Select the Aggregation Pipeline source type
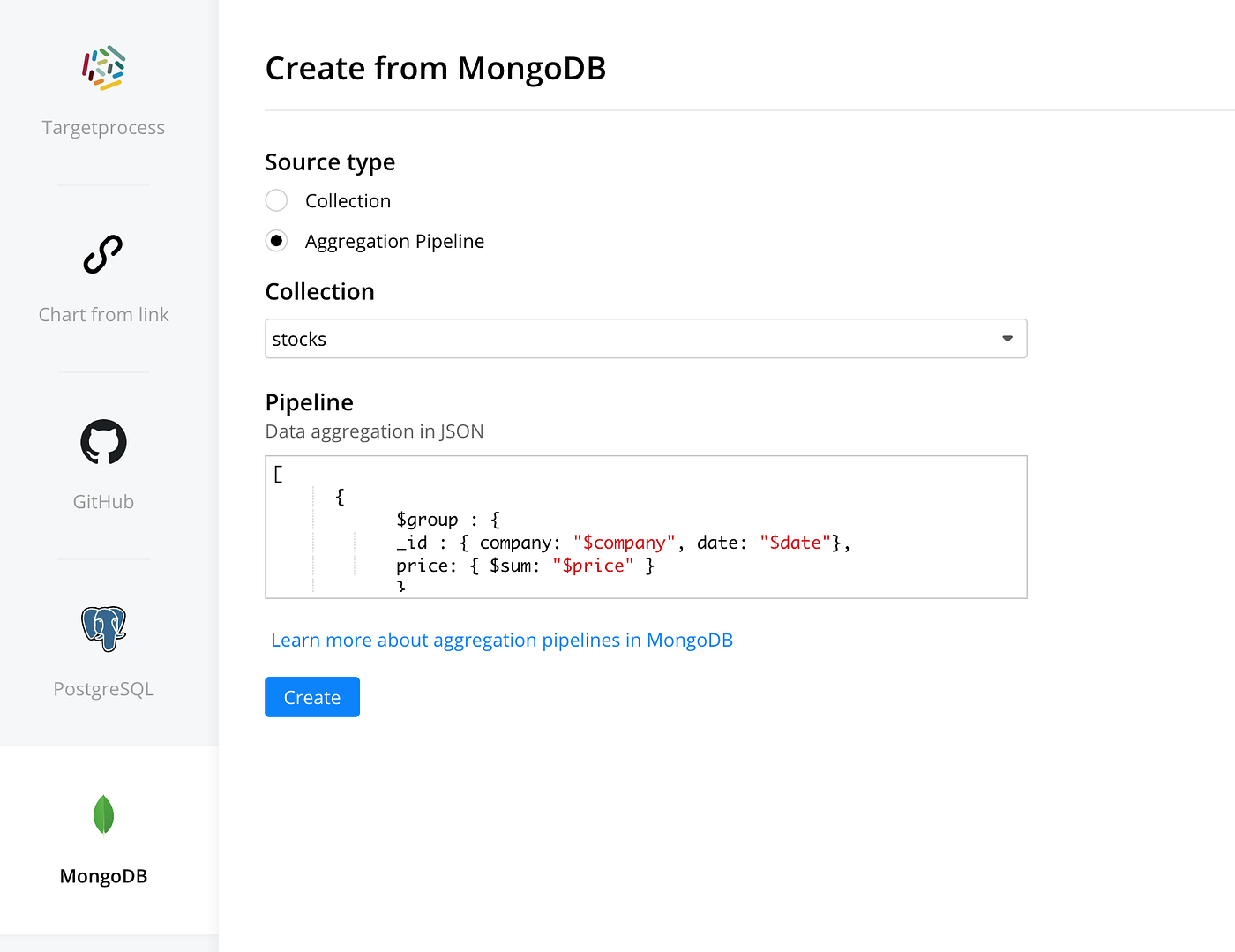 click(x=276, y=240)
